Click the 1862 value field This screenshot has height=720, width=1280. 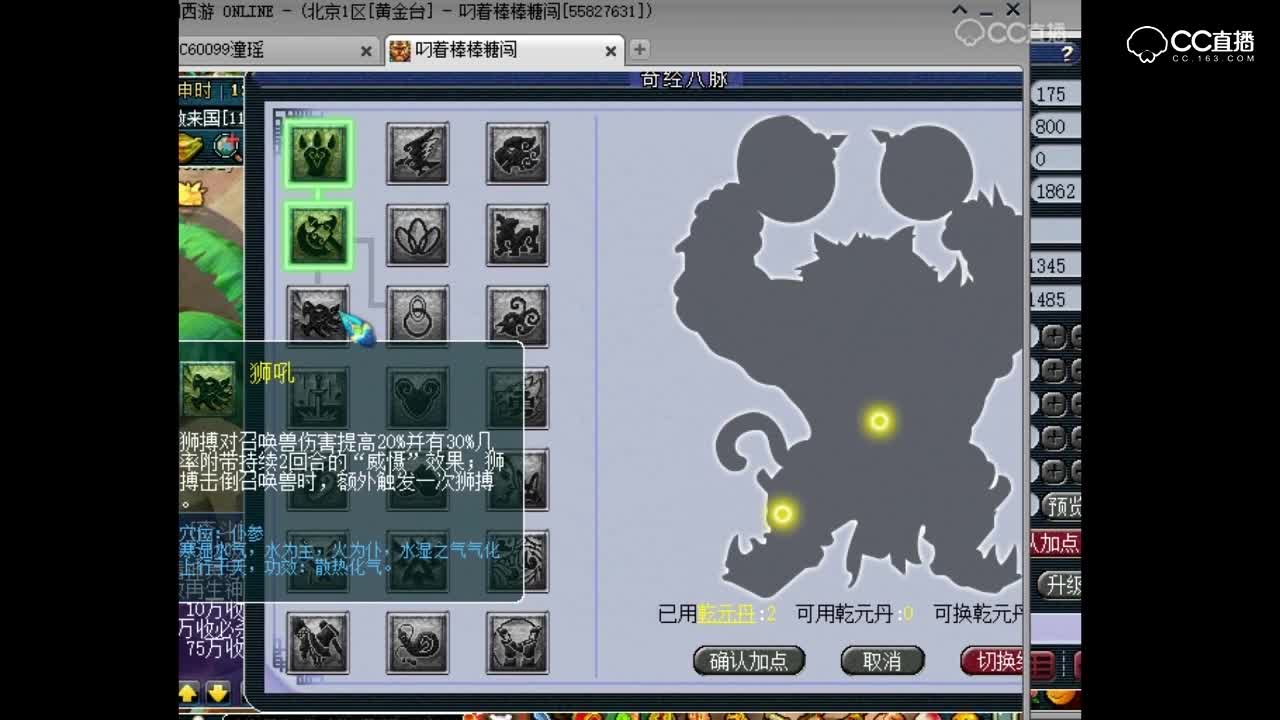coord(1055,191)
